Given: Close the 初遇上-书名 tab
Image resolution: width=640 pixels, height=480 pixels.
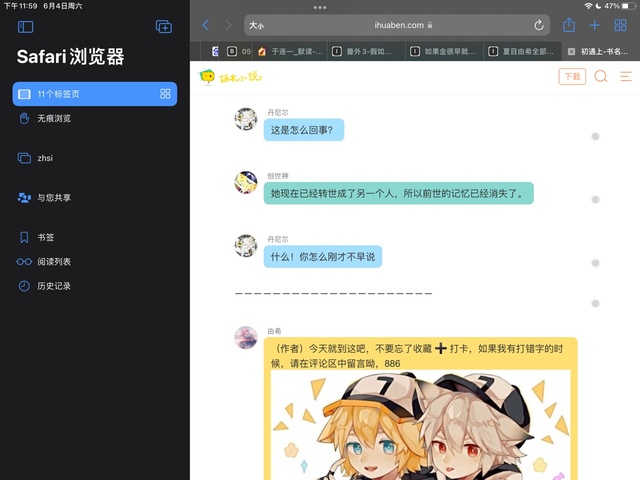Looking at the screenshot, I should [571, 51].
